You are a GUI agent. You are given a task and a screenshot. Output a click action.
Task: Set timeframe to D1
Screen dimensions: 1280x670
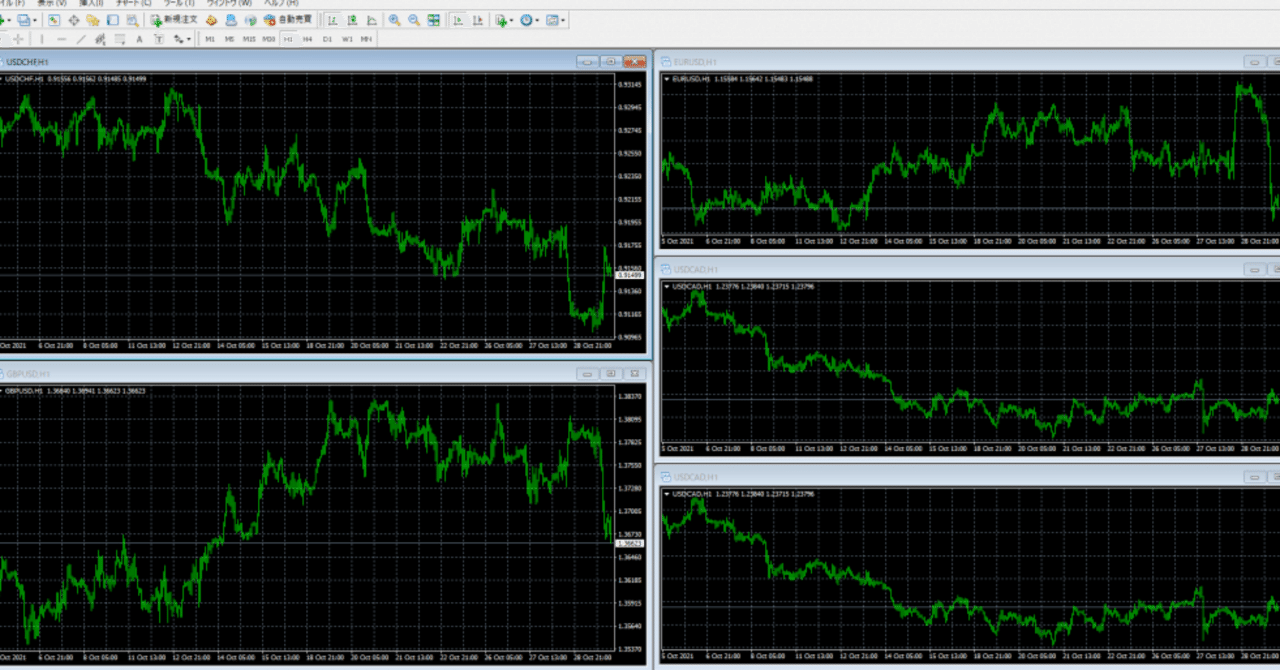click(x=327, y=39)
